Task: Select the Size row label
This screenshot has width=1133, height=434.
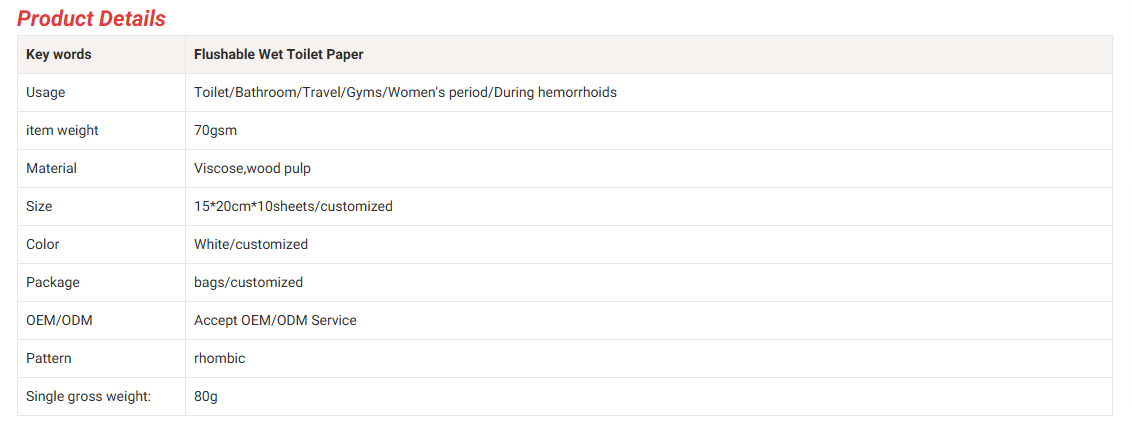Action: click(39, 207)
